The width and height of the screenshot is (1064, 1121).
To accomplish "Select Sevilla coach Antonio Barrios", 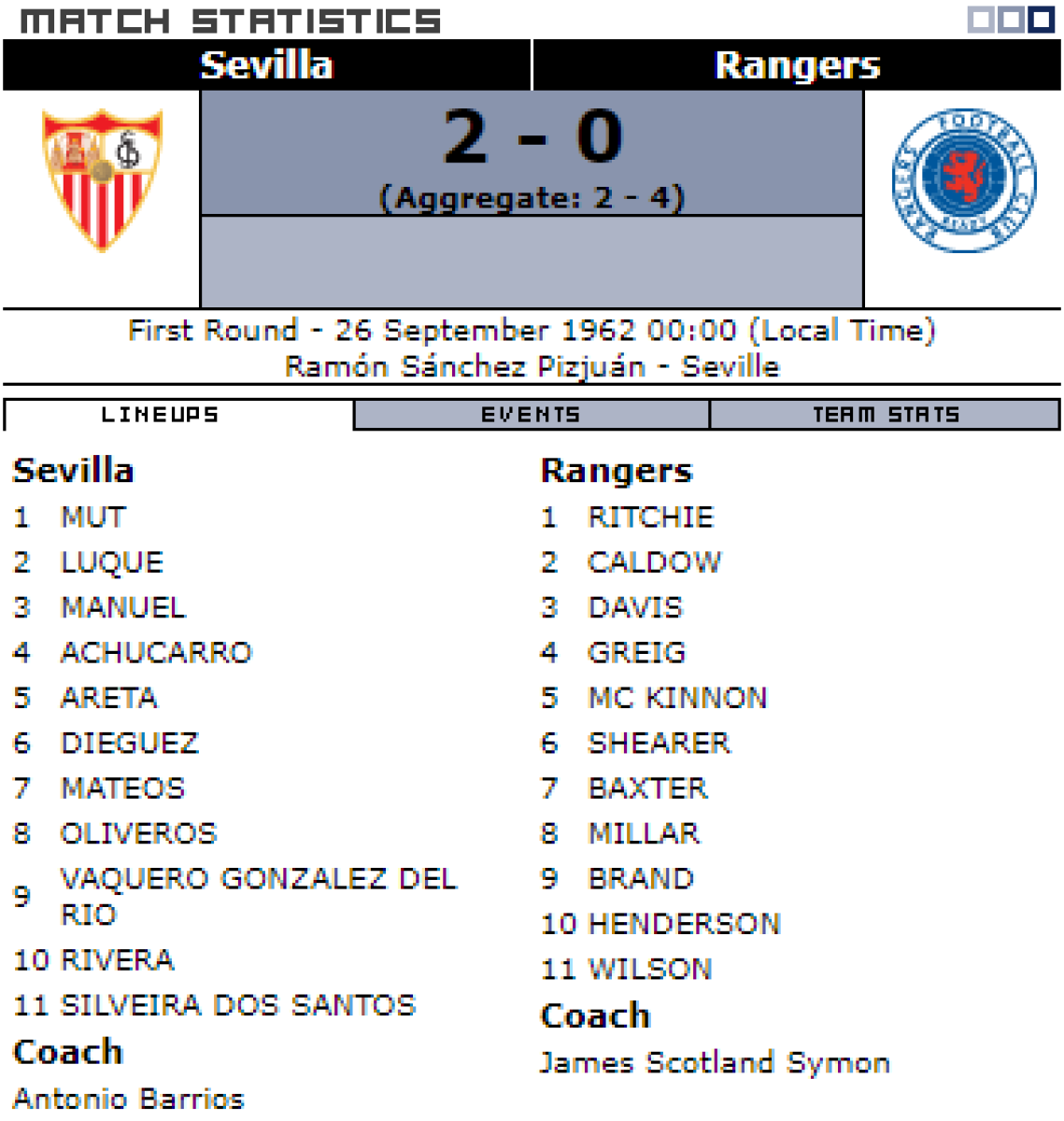I will click(x=129, y=1099).
